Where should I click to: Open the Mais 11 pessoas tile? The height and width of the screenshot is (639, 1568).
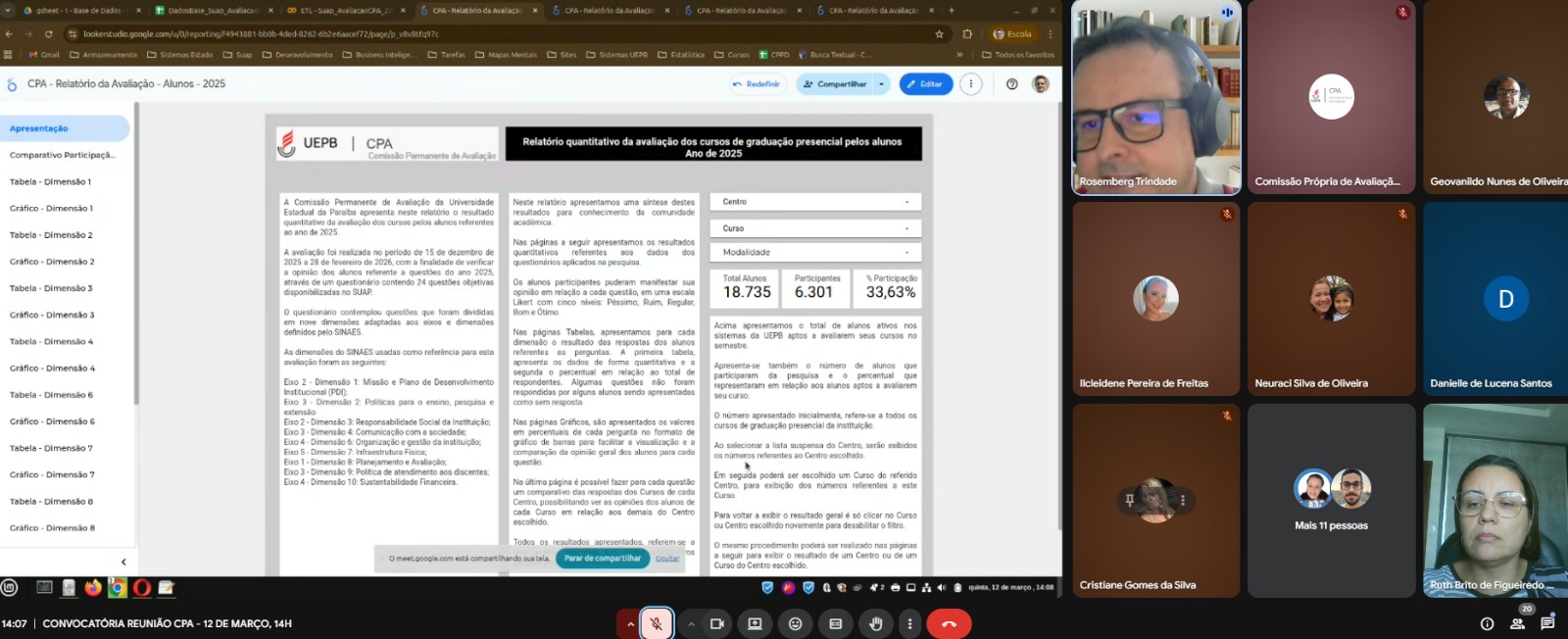coord(1331,500)
